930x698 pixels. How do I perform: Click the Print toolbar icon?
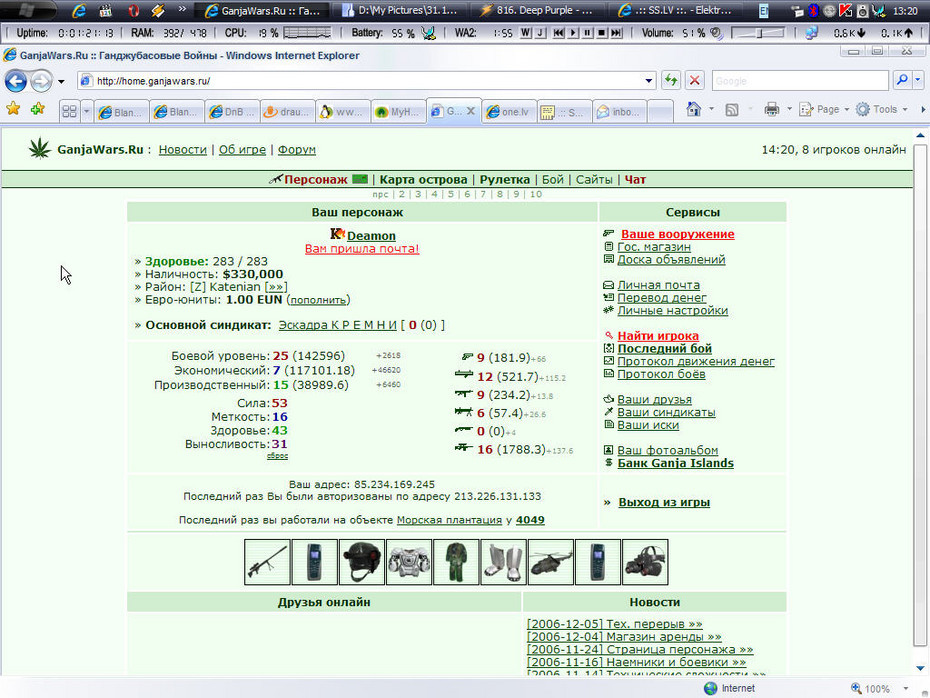(772, 110)
